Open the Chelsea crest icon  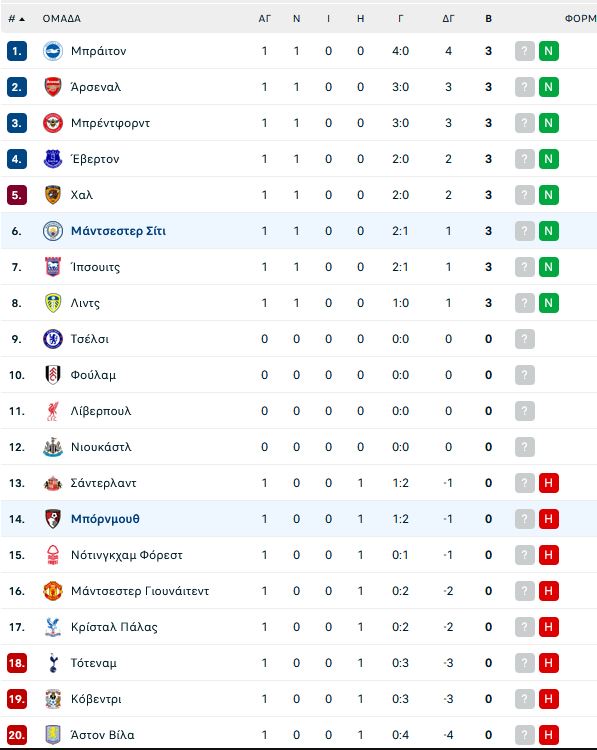click(x=53, y=339)
